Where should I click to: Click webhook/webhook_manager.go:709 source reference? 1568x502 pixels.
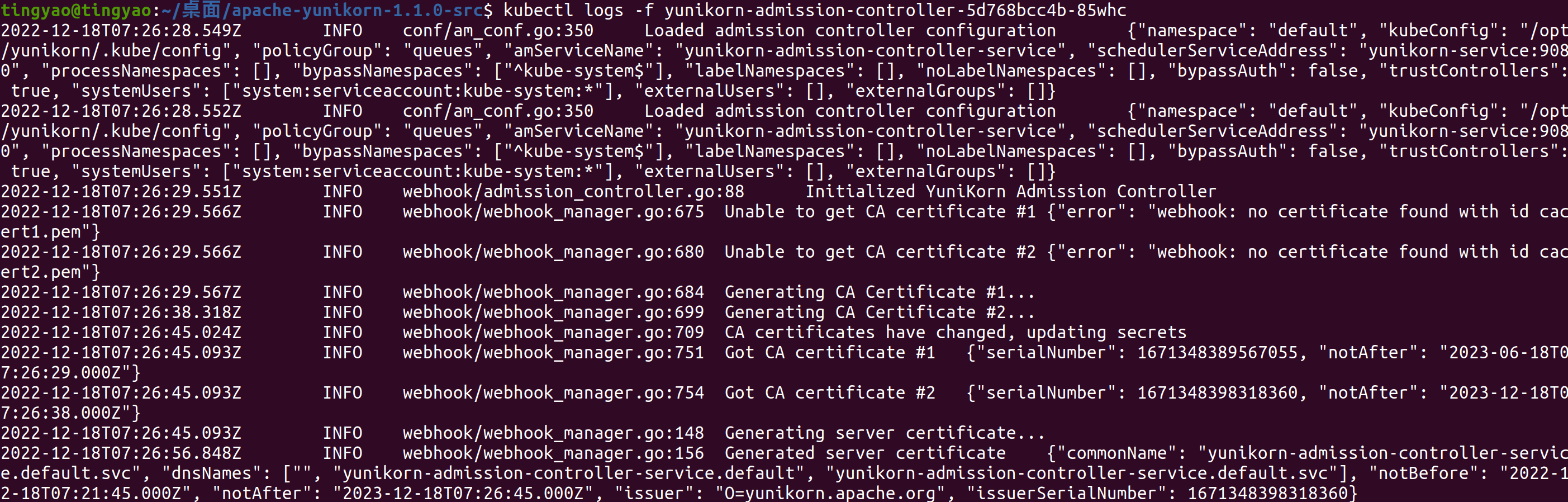click(553, 332)
